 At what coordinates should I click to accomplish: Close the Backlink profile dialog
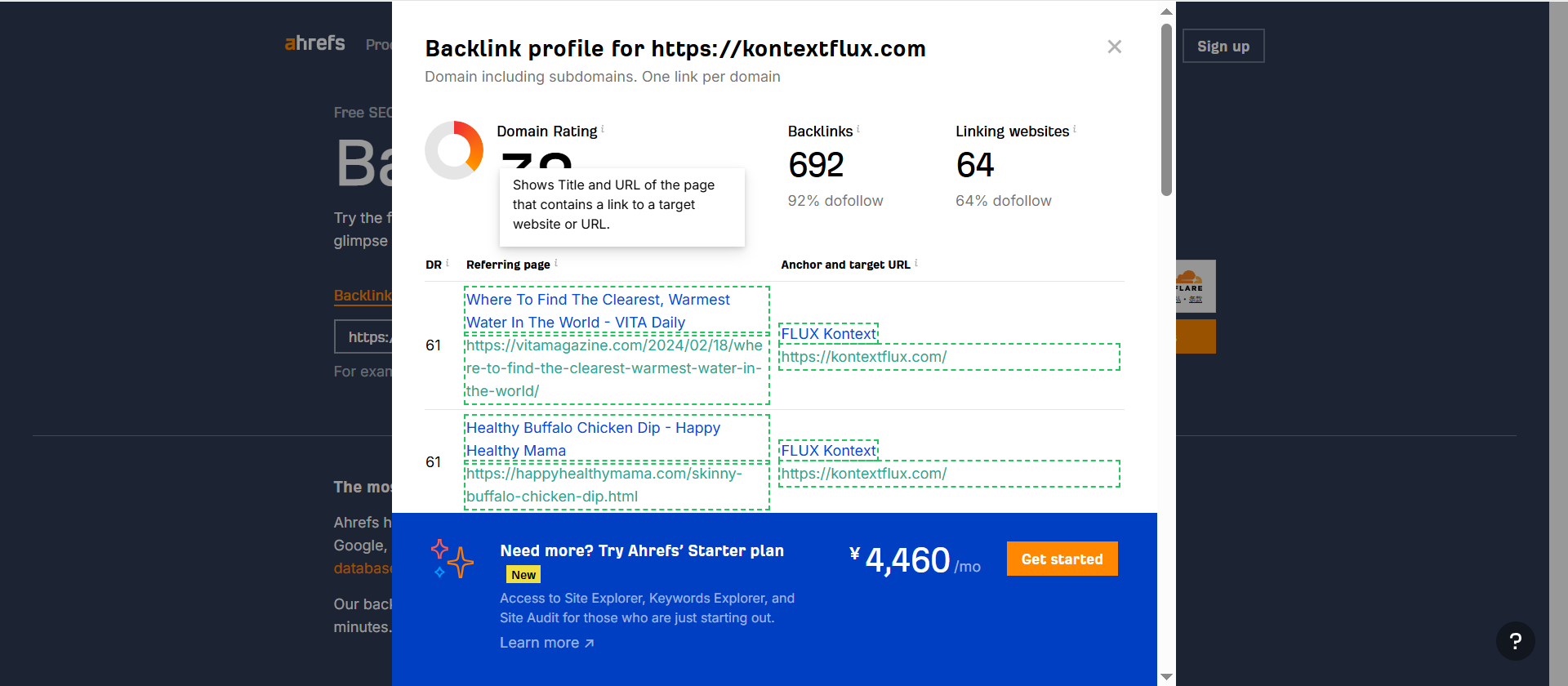(x=1114, y=47)
